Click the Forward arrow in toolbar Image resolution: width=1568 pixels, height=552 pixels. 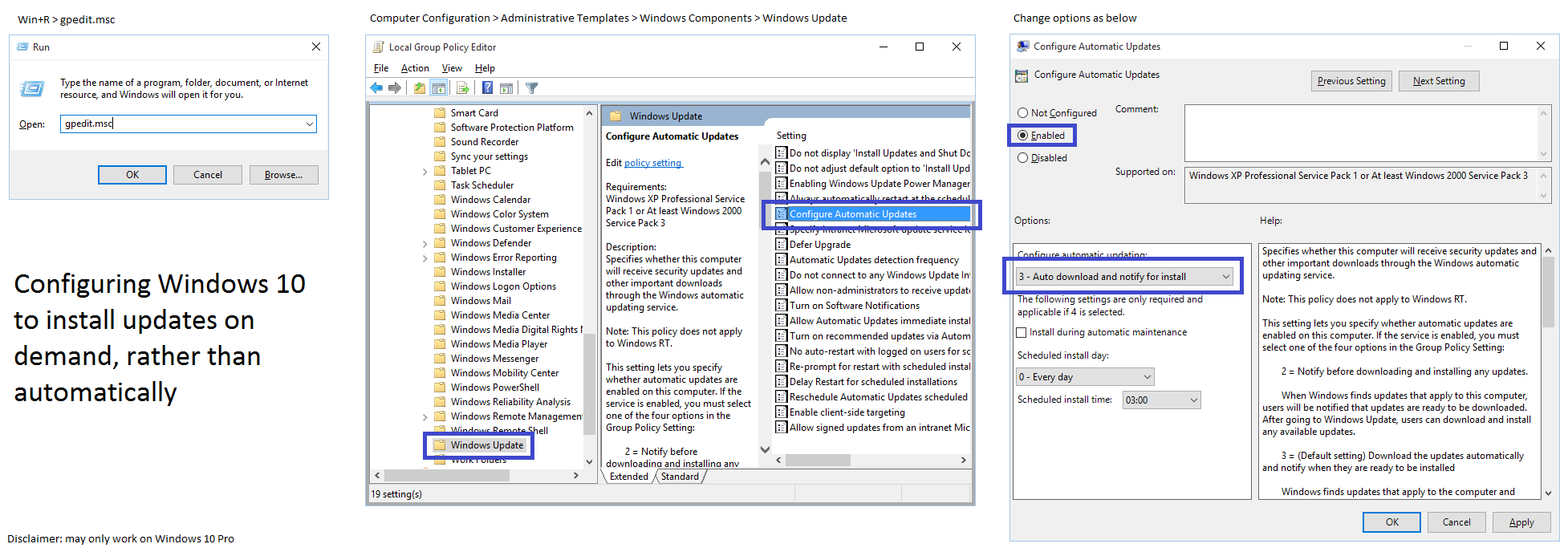(395, 88)
